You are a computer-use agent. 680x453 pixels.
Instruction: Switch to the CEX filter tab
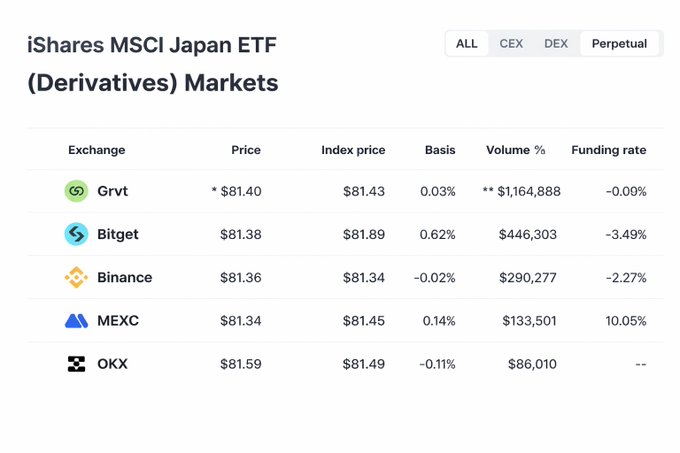[x=511, y=44]
